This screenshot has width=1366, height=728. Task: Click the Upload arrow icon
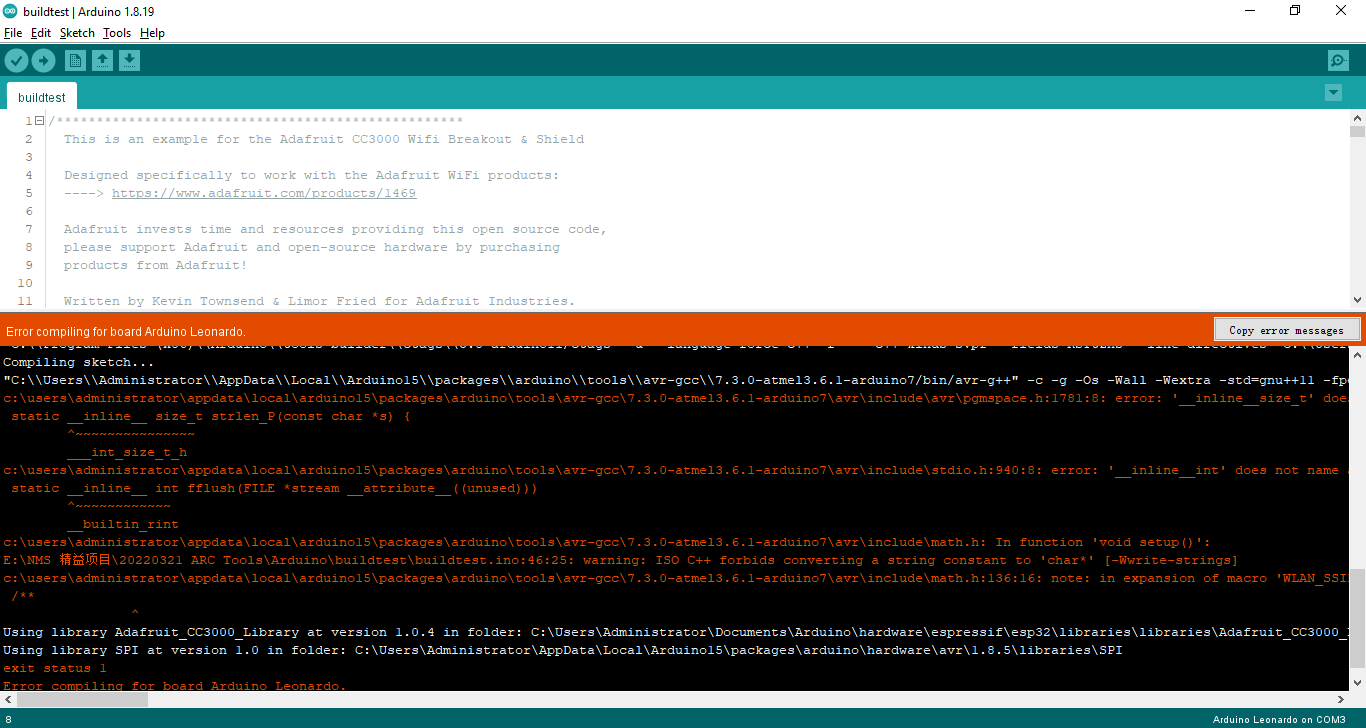click(x=43, y=61)
